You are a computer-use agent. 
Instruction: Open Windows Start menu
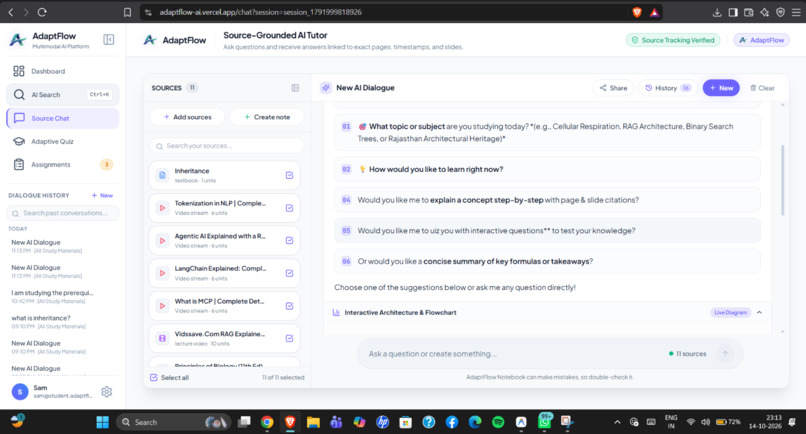pos(102,422)
